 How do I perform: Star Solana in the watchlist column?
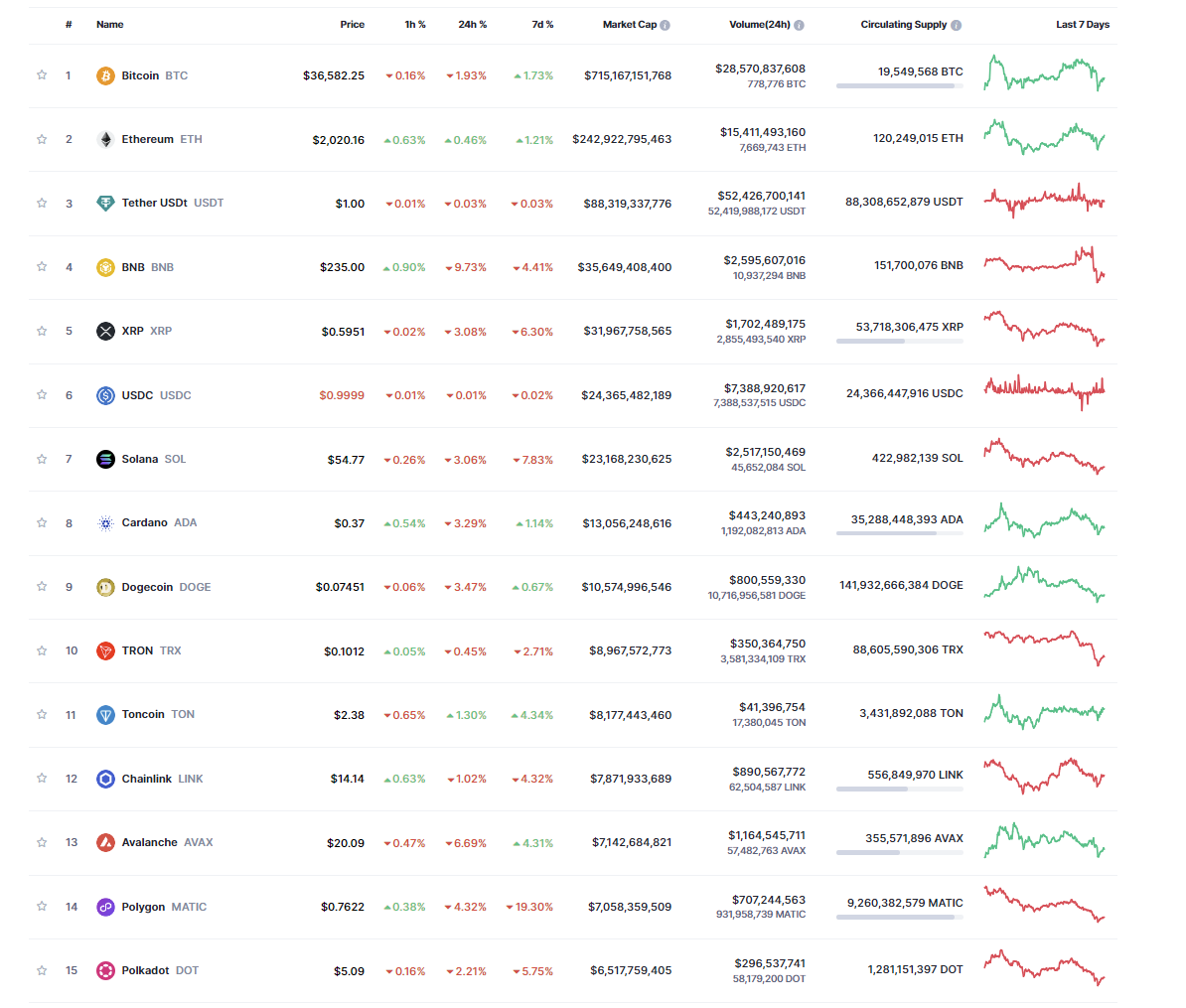42,459
